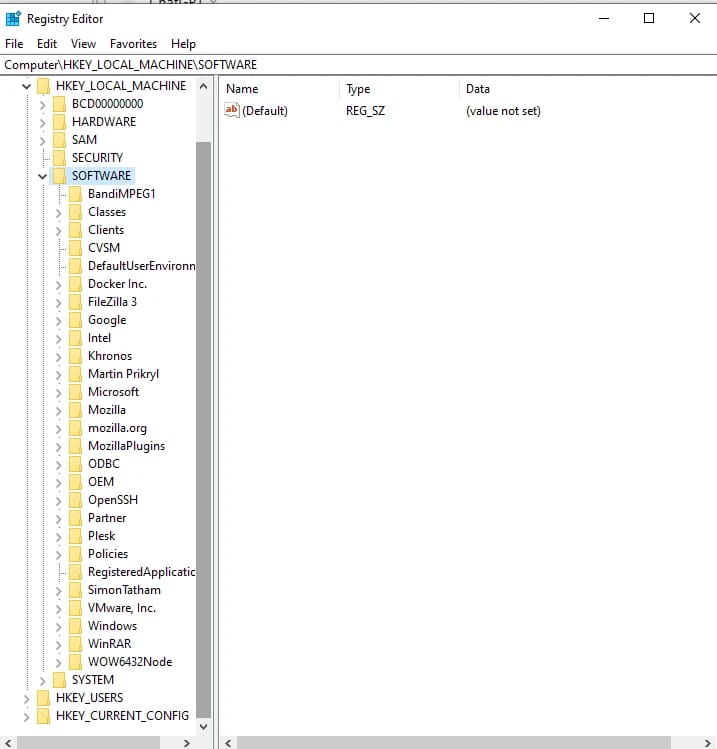
Task: Select the Policies key
Action: click(x=108, y=554)
